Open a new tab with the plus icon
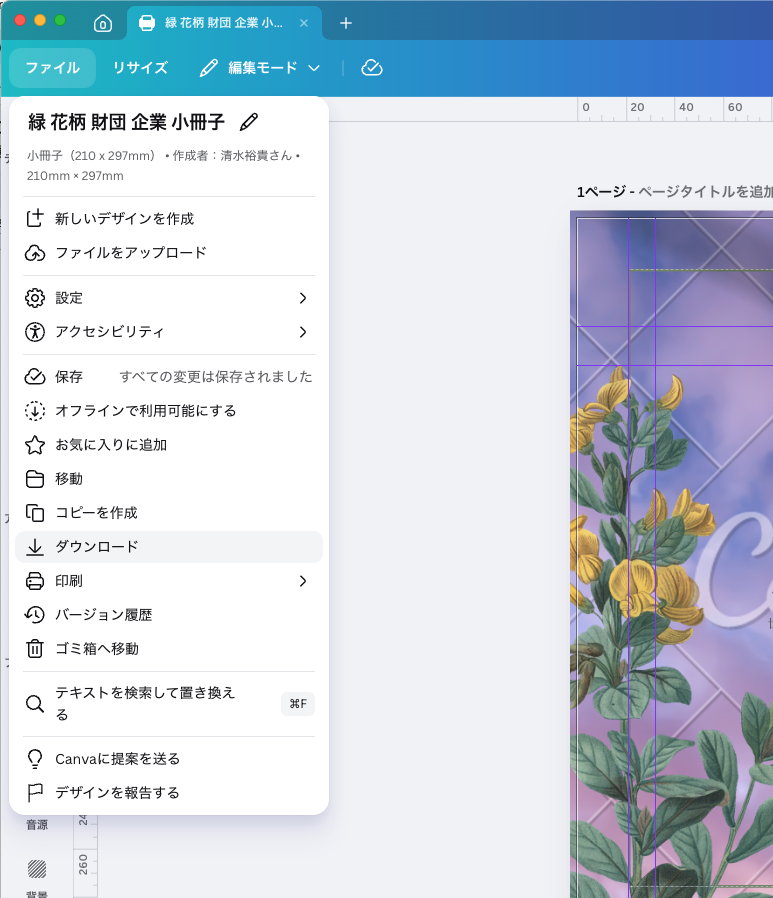 point(345,23)
